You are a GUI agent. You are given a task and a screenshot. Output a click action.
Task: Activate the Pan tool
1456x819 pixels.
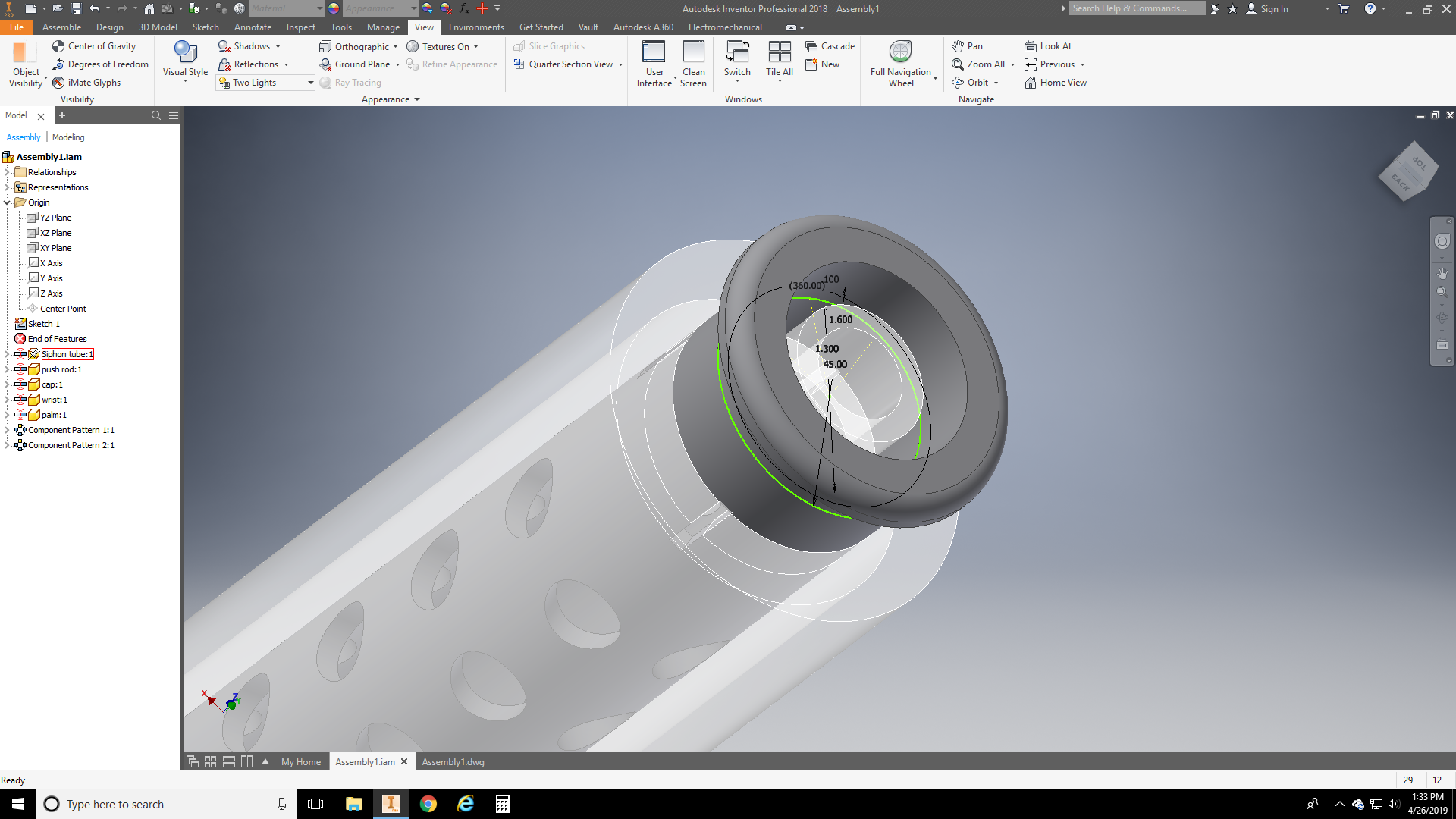tap(968, 46)
